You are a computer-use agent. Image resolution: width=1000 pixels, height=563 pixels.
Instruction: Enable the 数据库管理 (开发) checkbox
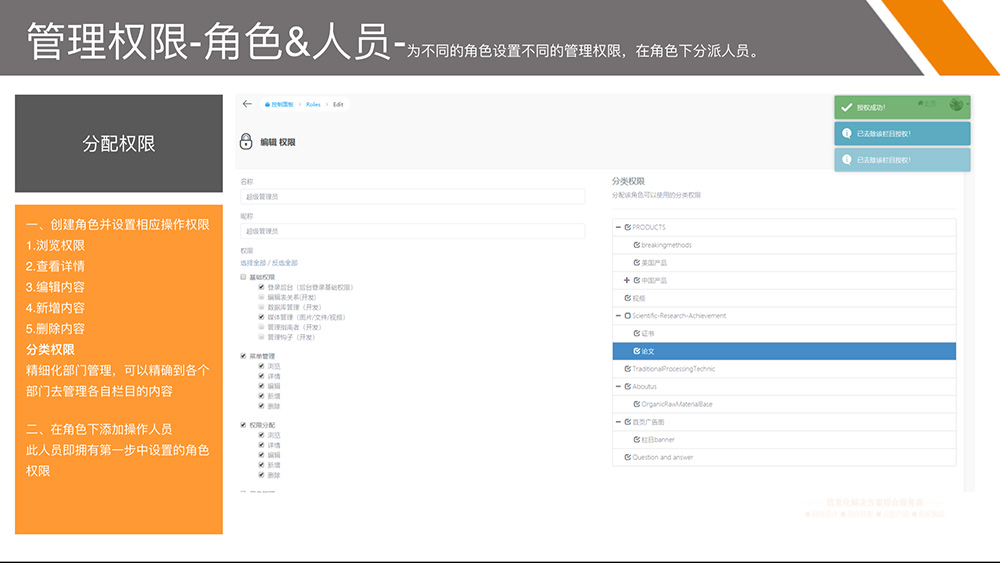click(x=262, y=306)
